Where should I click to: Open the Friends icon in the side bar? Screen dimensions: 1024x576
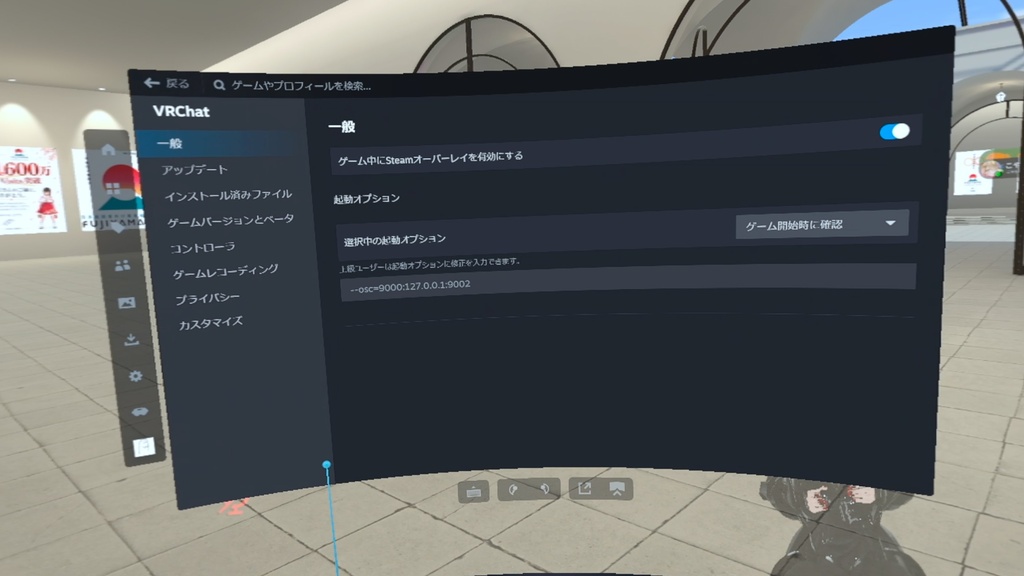122,265
